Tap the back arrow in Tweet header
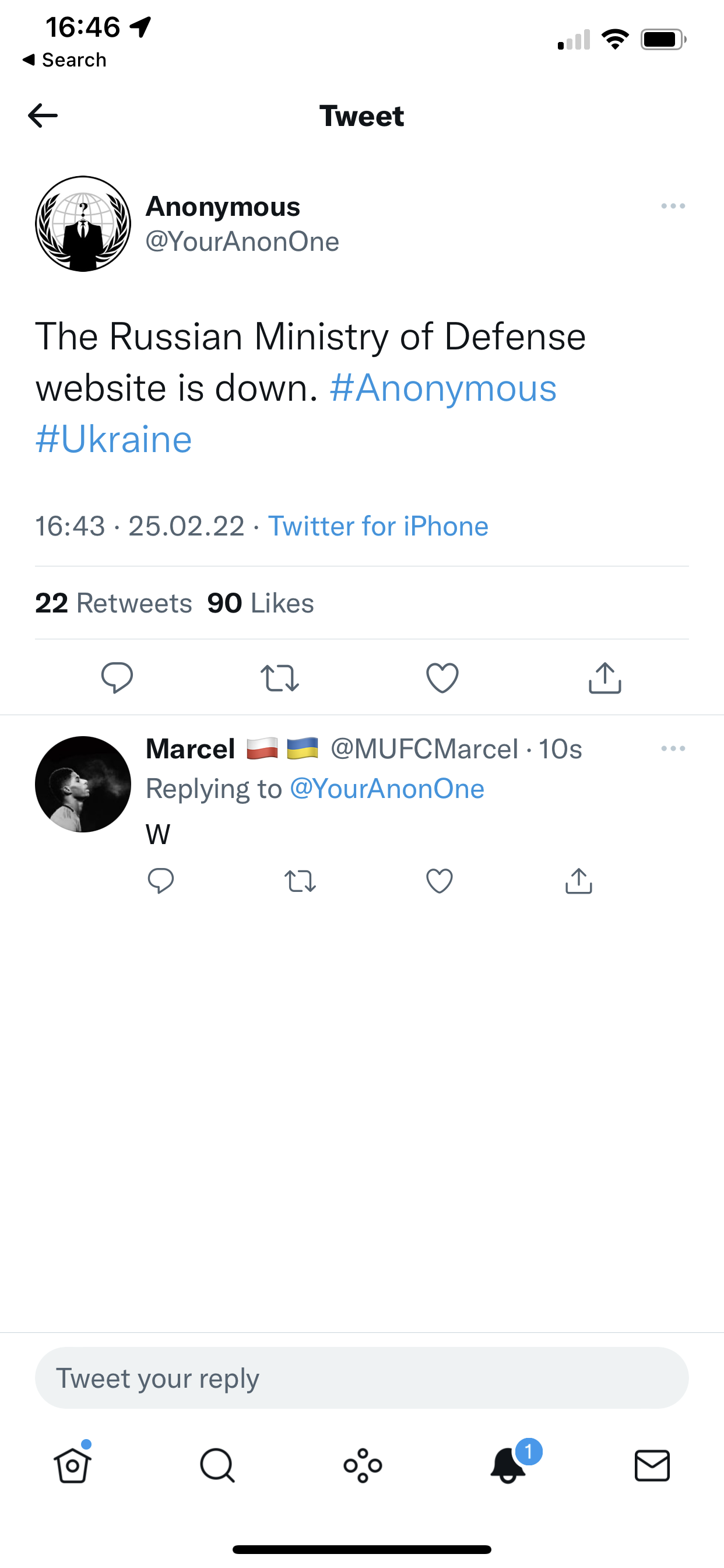Image resolution: width=724 pixels, height=1568 pixels. (43, 116)
